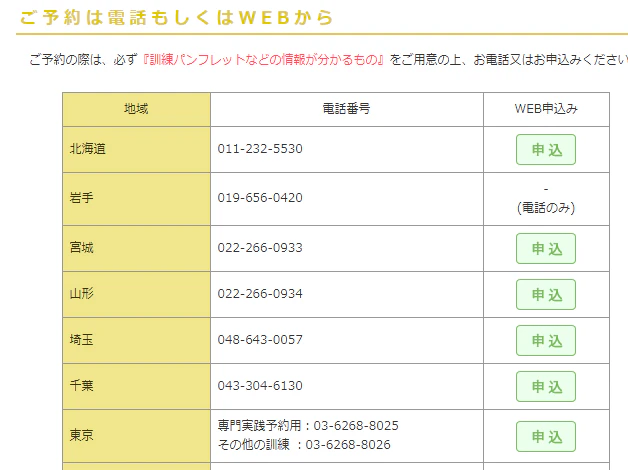This screenshot has width=628, height=470.
Task: Click the (電話のみ) note for 岩手
Action: pos(546,208)
